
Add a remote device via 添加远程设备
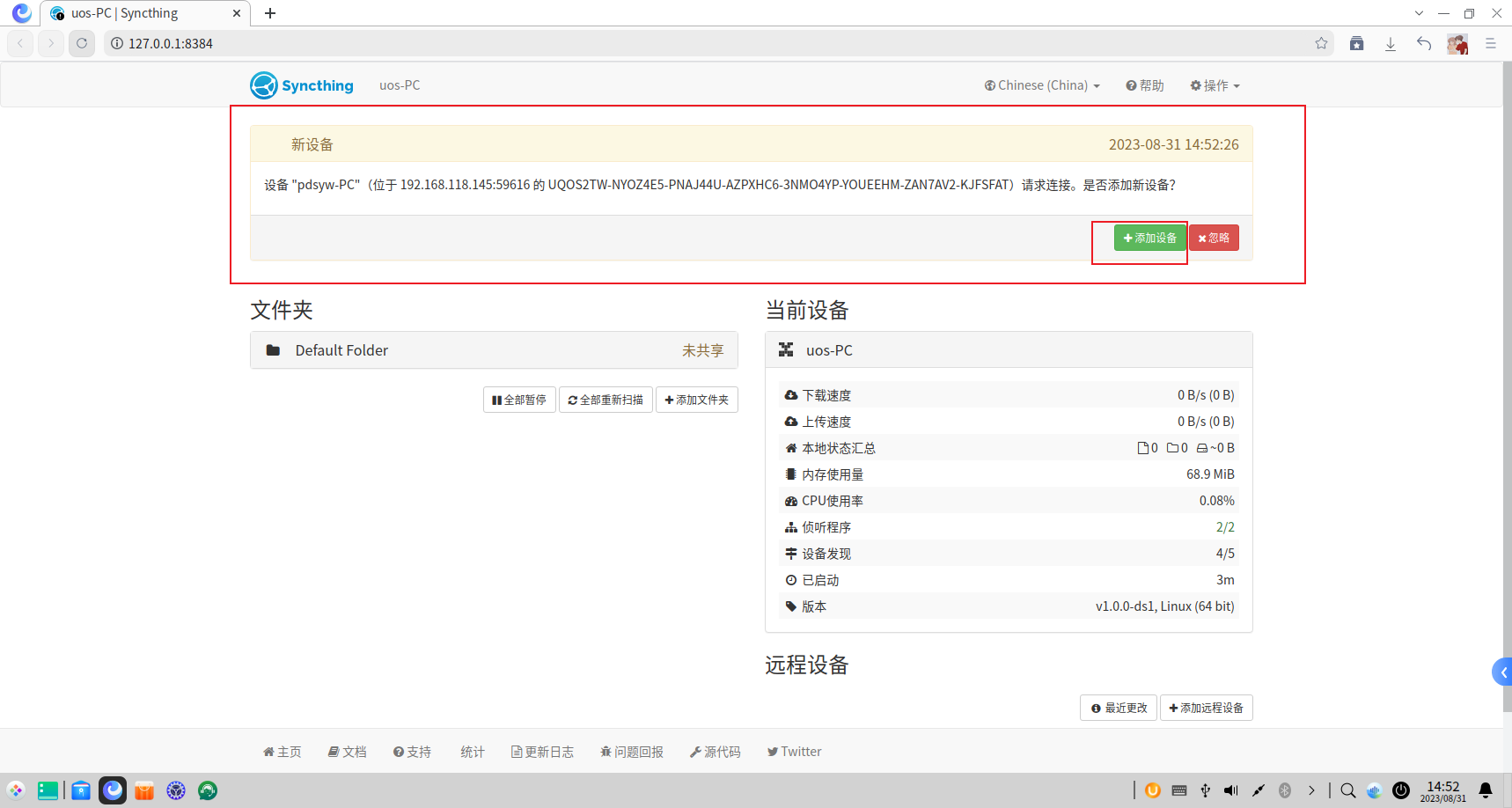[1206, 708]
